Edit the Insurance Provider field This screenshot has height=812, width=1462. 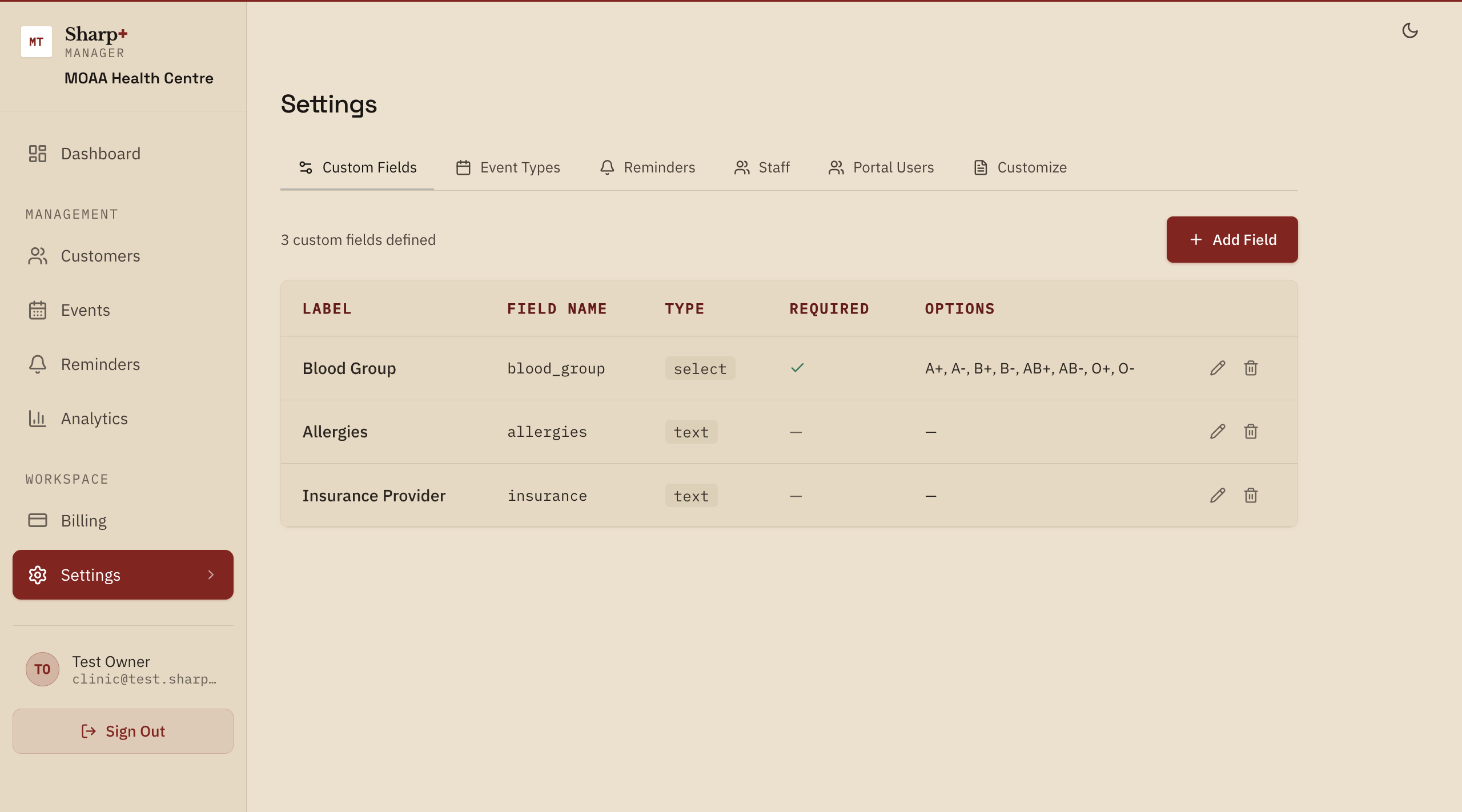(1217, 496)
